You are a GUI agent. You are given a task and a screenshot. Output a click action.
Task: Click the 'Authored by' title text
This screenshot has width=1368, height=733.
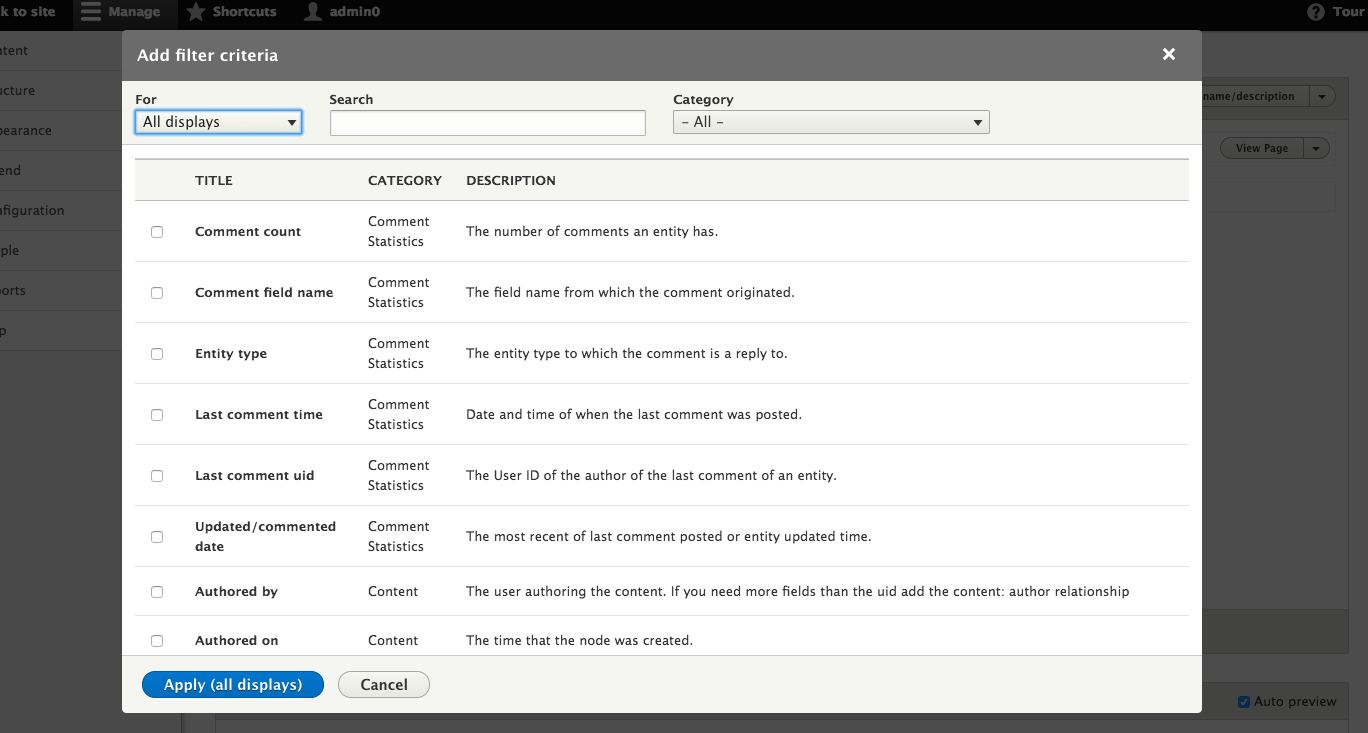[x=237, y=592]
